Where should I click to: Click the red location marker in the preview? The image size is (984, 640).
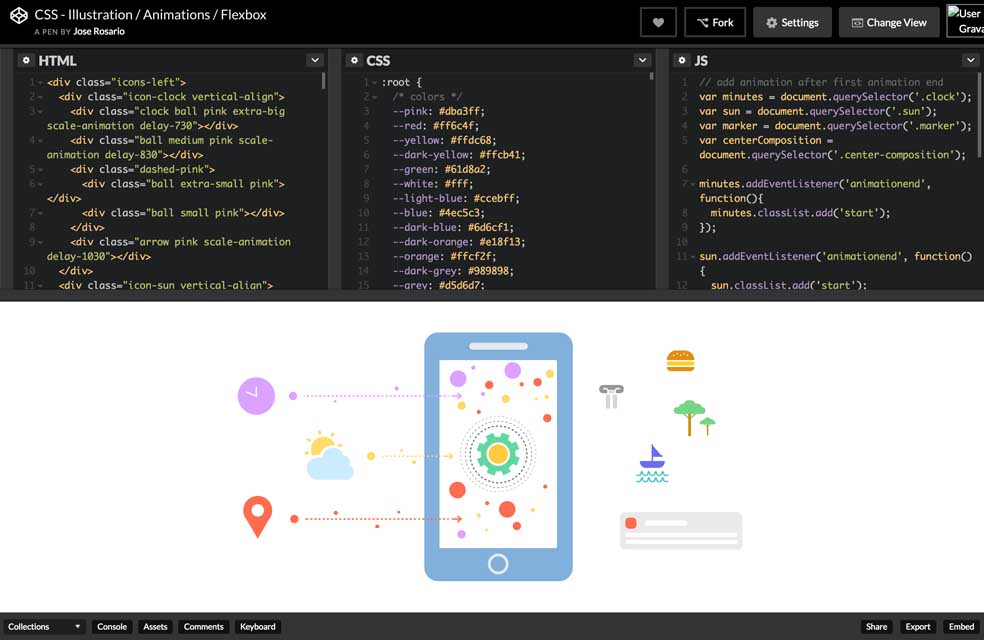[x=257, y=516]
